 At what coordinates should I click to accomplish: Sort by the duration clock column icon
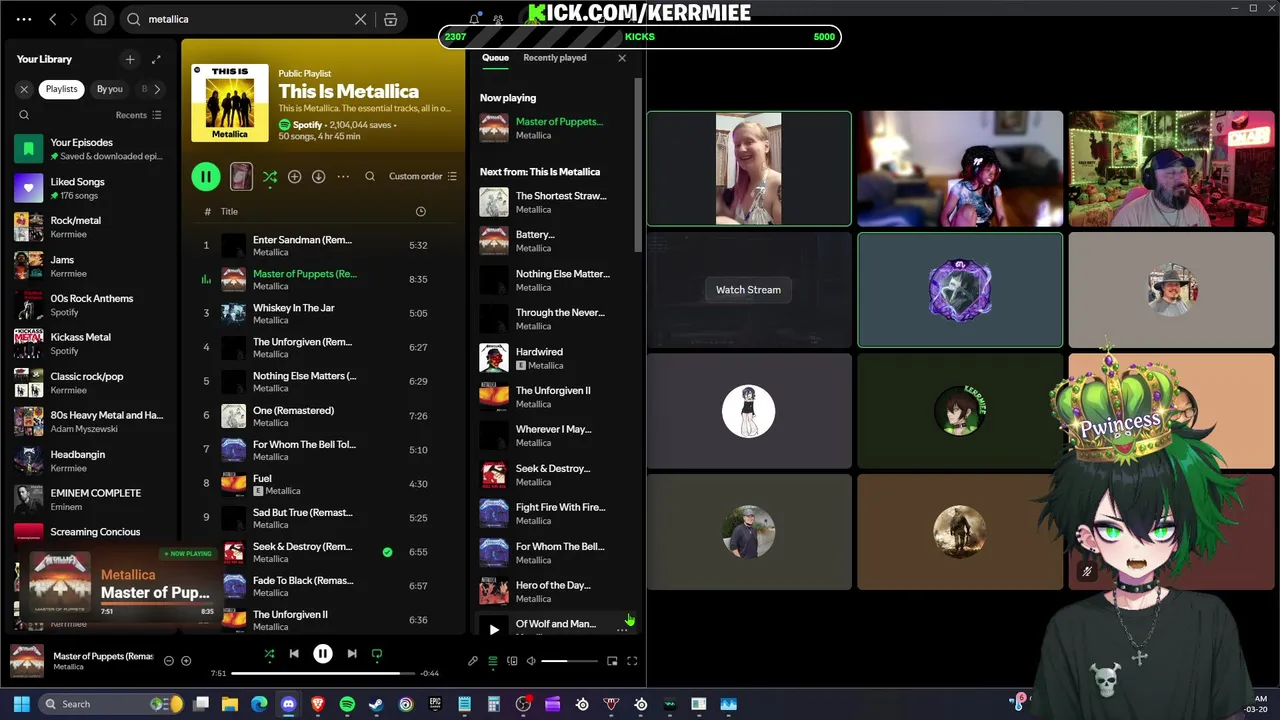pyautogui.click(x=420, y=211)
